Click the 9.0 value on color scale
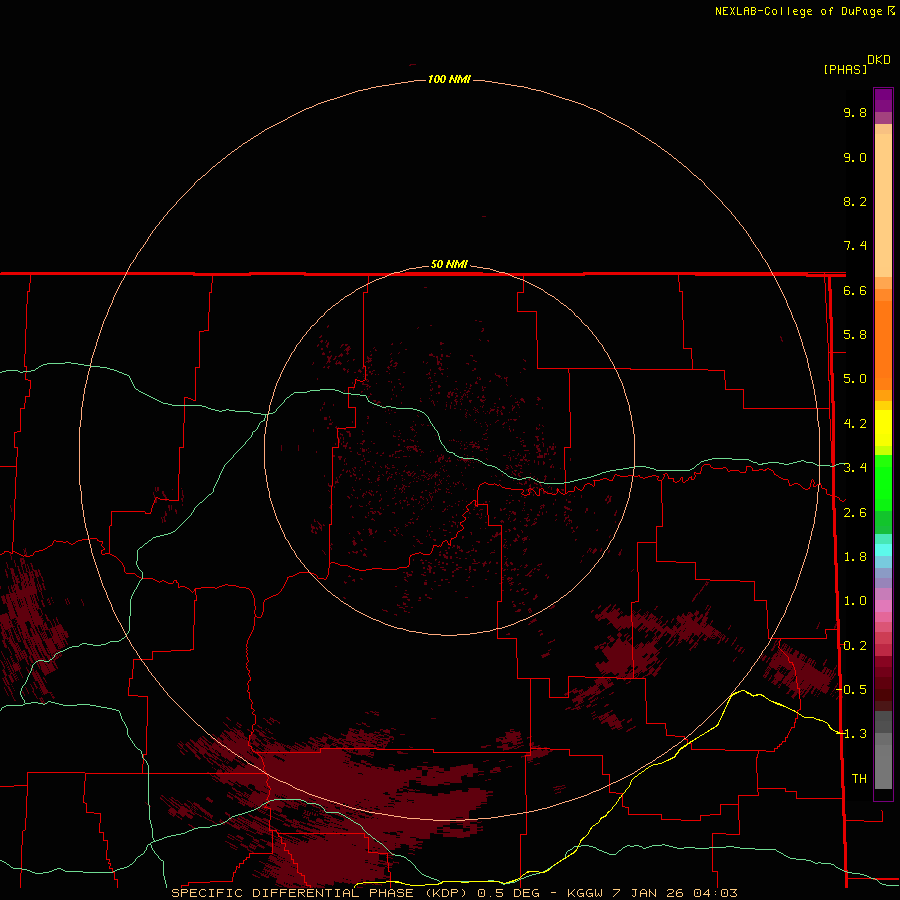900x900 pixels. [855, 157]
